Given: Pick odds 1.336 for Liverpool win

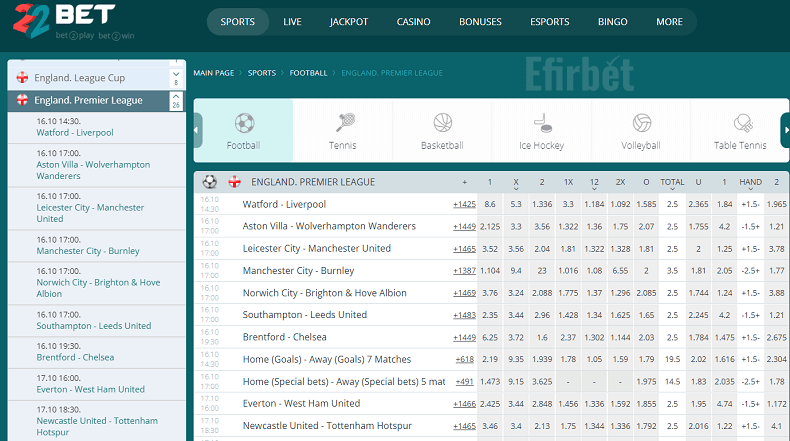Looking at the screenshot, I should point(542,204).
